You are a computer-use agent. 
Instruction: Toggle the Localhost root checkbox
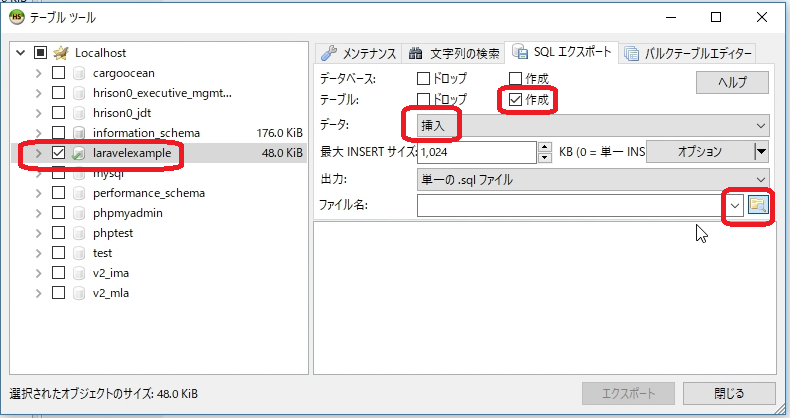(x=40, y=52)
